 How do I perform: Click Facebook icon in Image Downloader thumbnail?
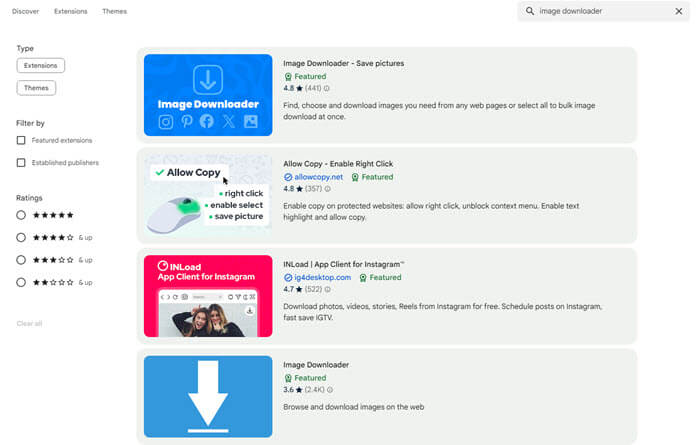(x=207, y=121)
